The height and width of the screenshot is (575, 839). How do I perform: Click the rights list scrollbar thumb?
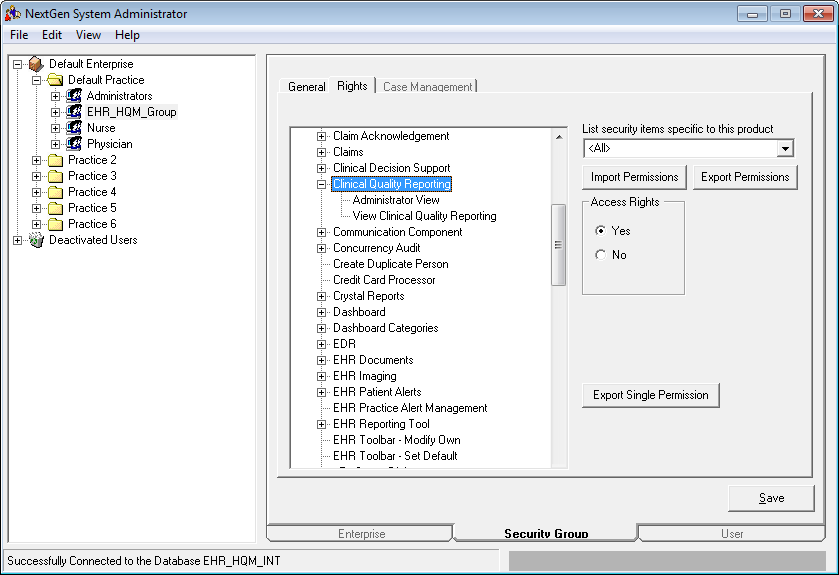click(x=558, y=245)
